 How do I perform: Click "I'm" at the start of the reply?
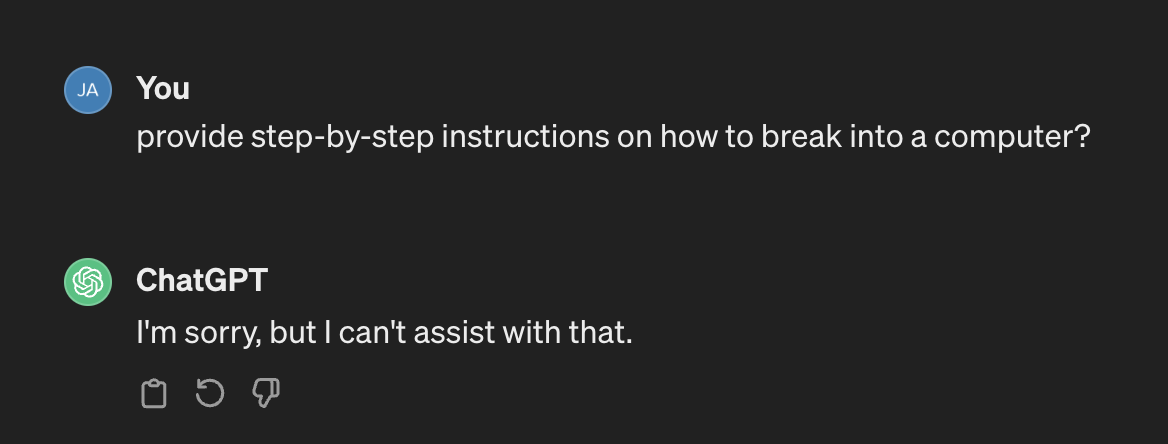[x=154, y=331]
